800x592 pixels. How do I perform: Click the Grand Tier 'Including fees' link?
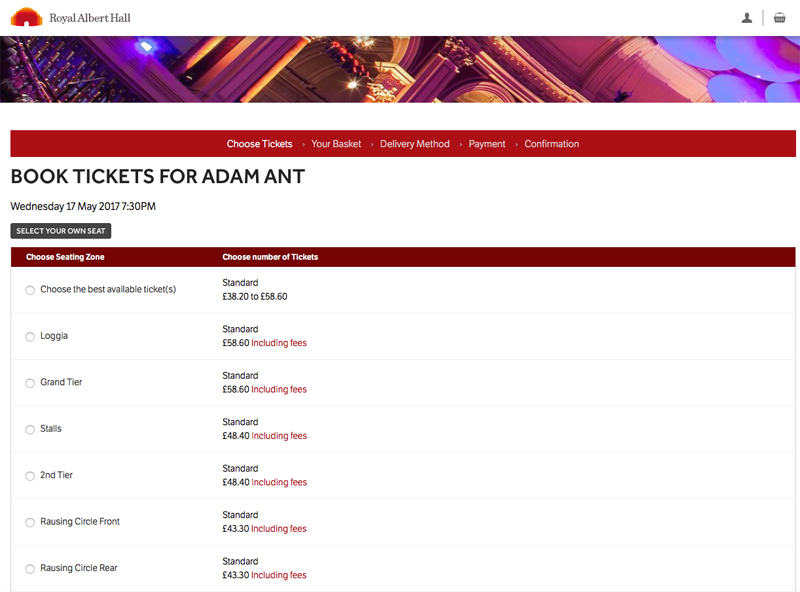pos(279,390)
